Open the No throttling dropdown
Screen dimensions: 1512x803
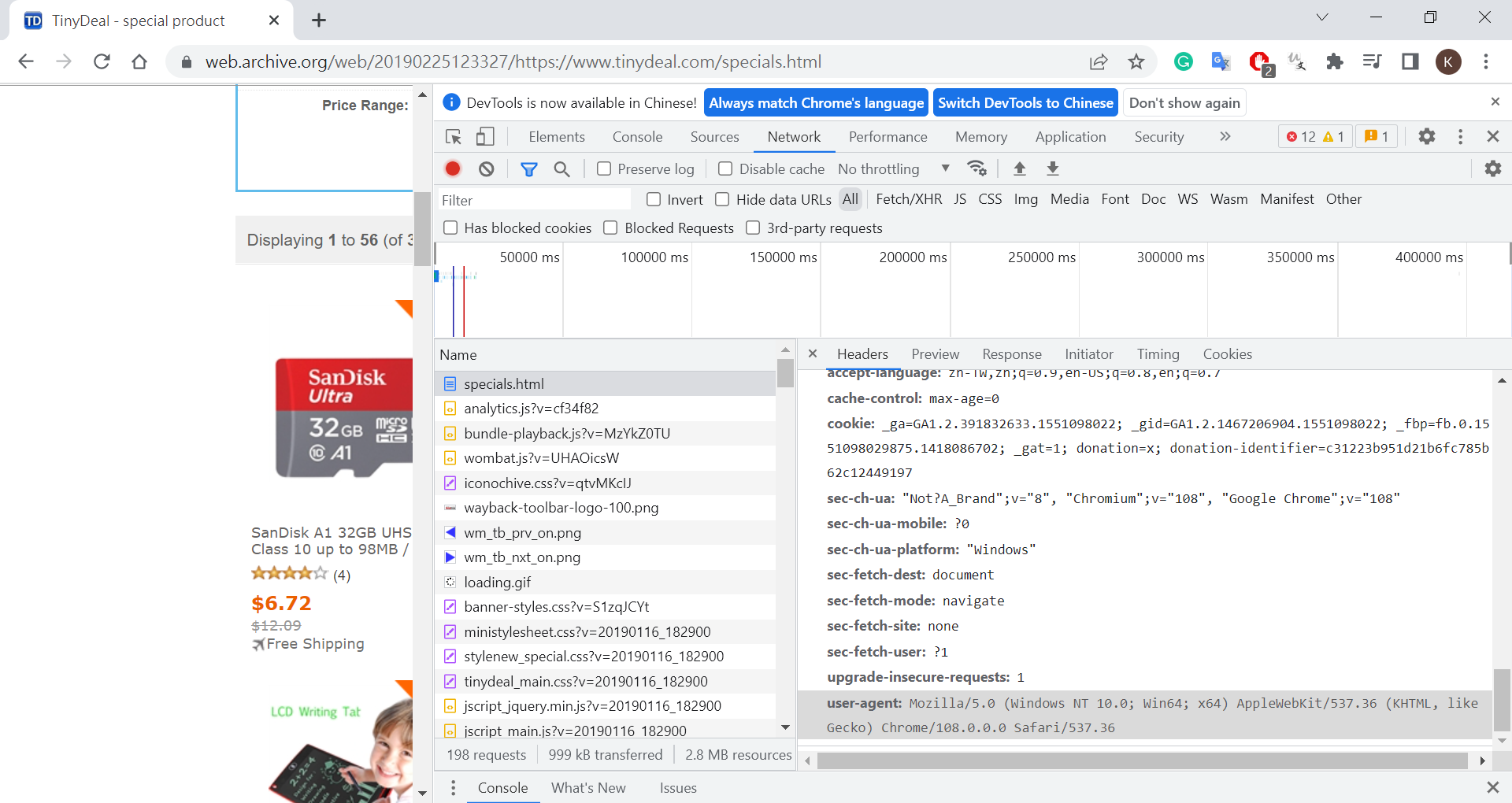[893, 168]
